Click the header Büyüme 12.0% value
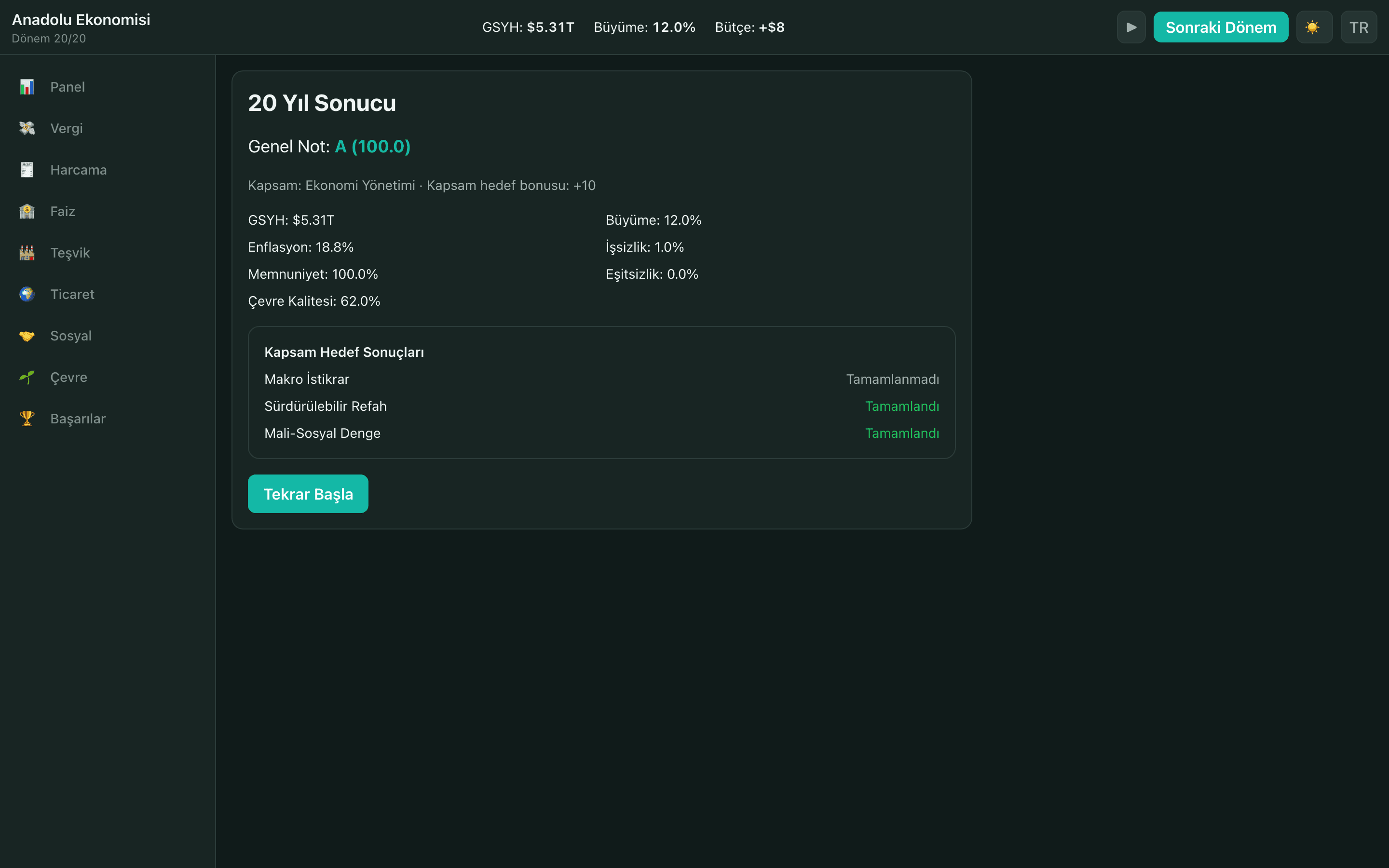The image size is (1389, 868). coord(644,27)
